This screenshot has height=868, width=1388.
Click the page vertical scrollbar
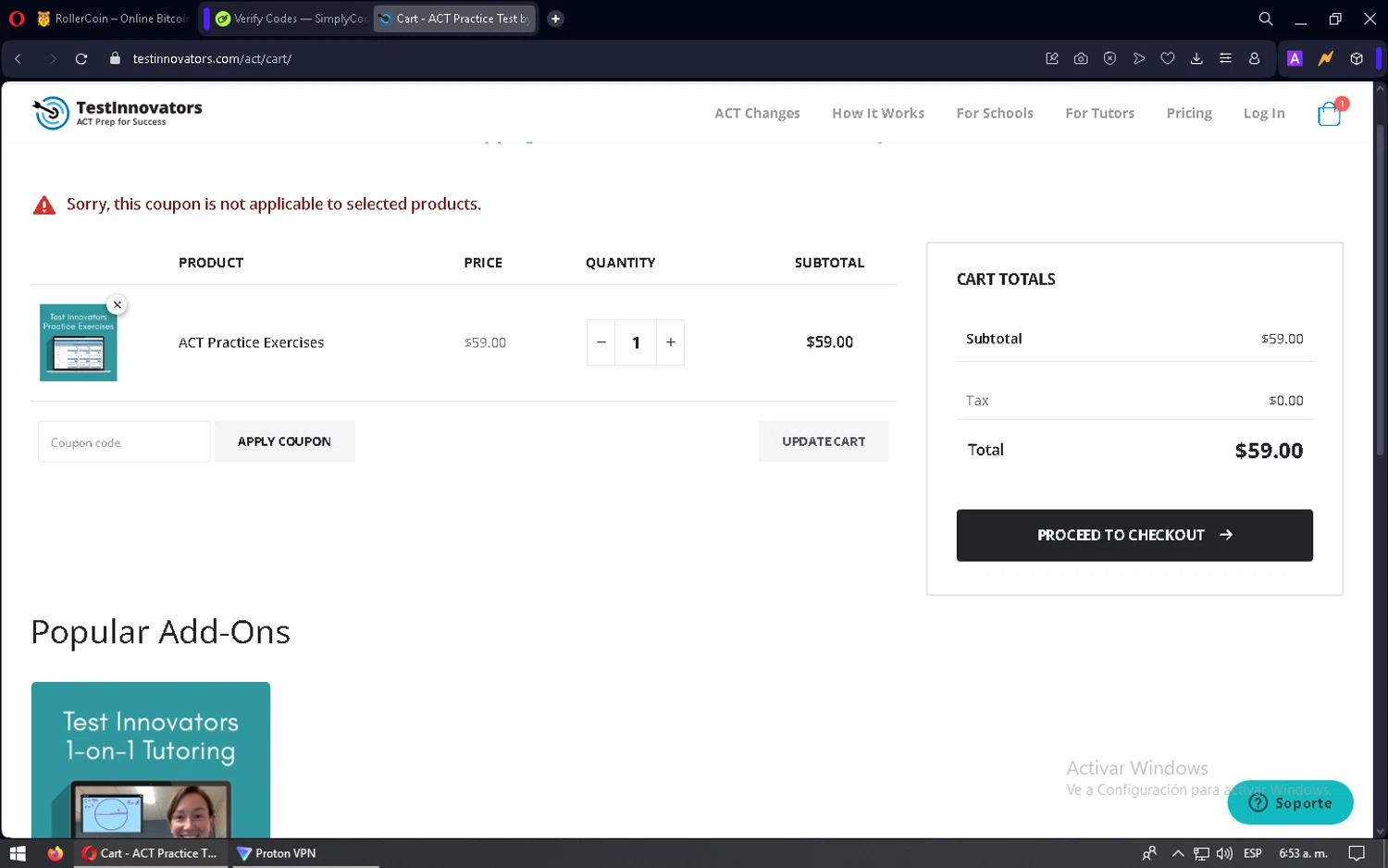[x=1381, y=291]
